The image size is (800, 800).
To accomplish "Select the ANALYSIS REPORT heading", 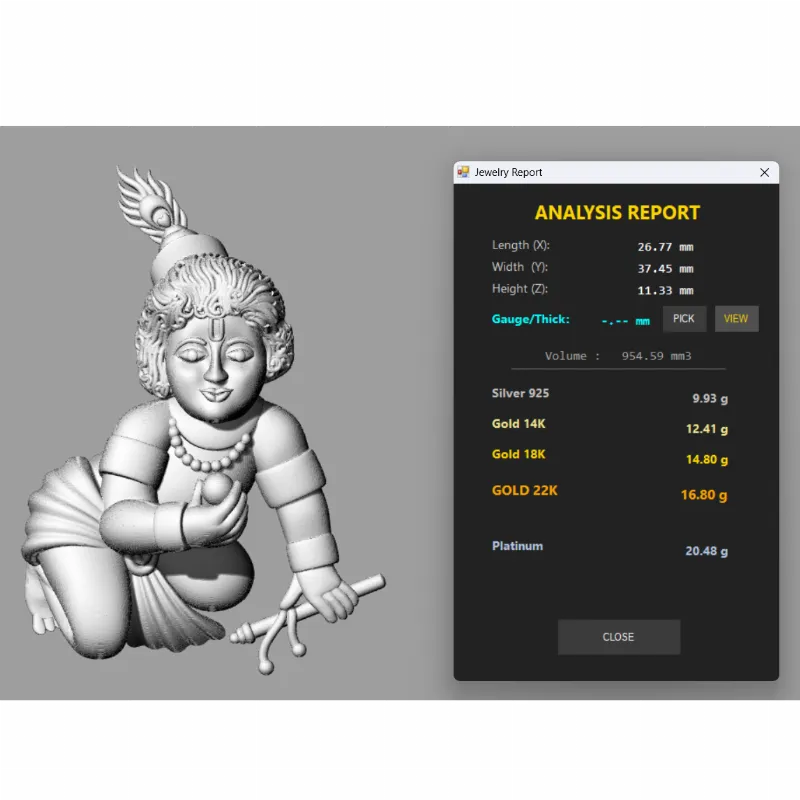I will pyautogui.click(x=617, y=212).
